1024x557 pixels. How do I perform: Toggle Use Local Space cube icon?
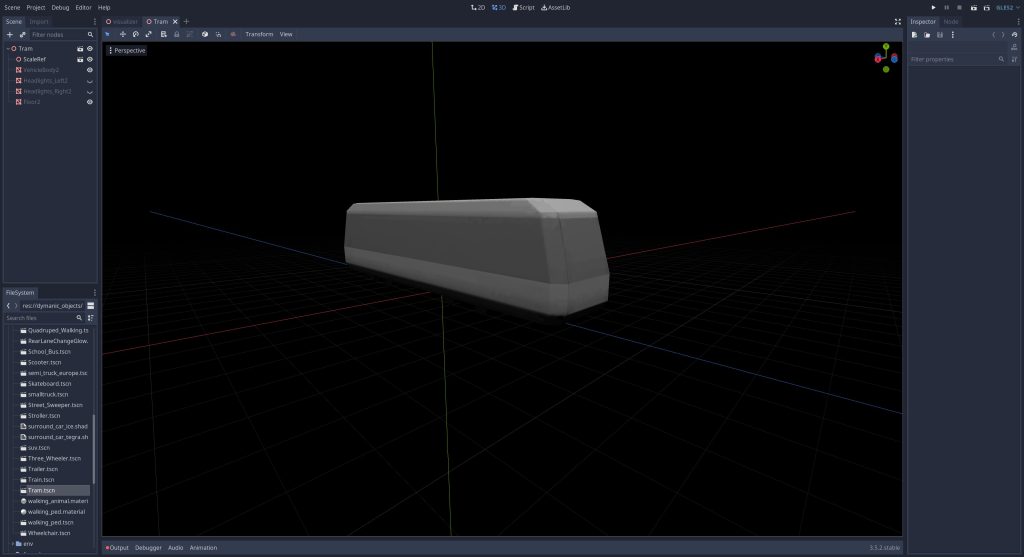coord(204,34)
